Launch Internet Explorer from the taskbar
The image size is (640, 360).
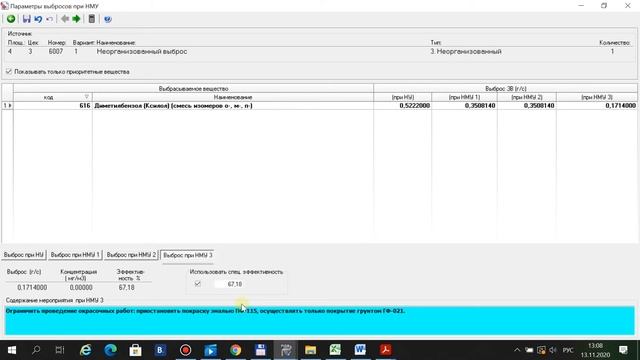click(86, 350)
